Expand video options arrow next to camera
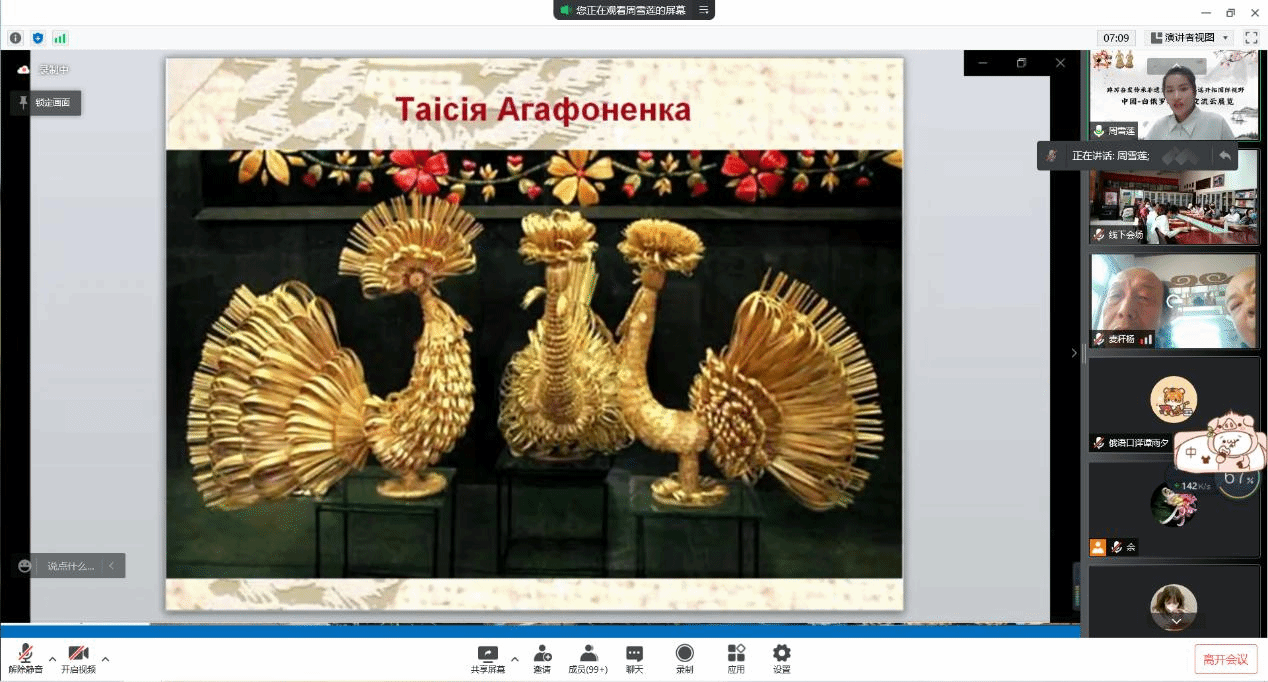Viewport: 1268px width, 682px height. 105,659
